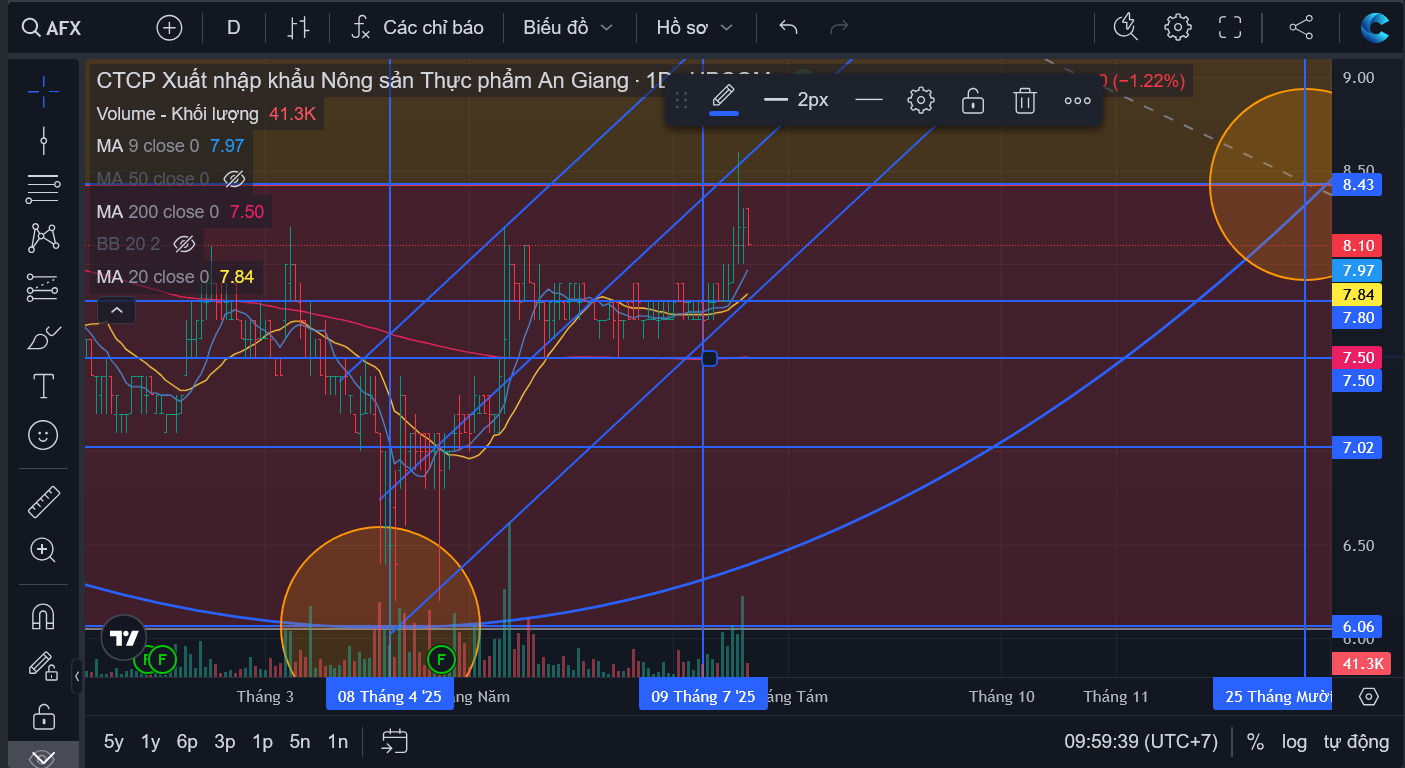Click the 09 Tháng 7 '25 date label
The width and height of the screenshot is (1405, 768).
click(703, 696)
